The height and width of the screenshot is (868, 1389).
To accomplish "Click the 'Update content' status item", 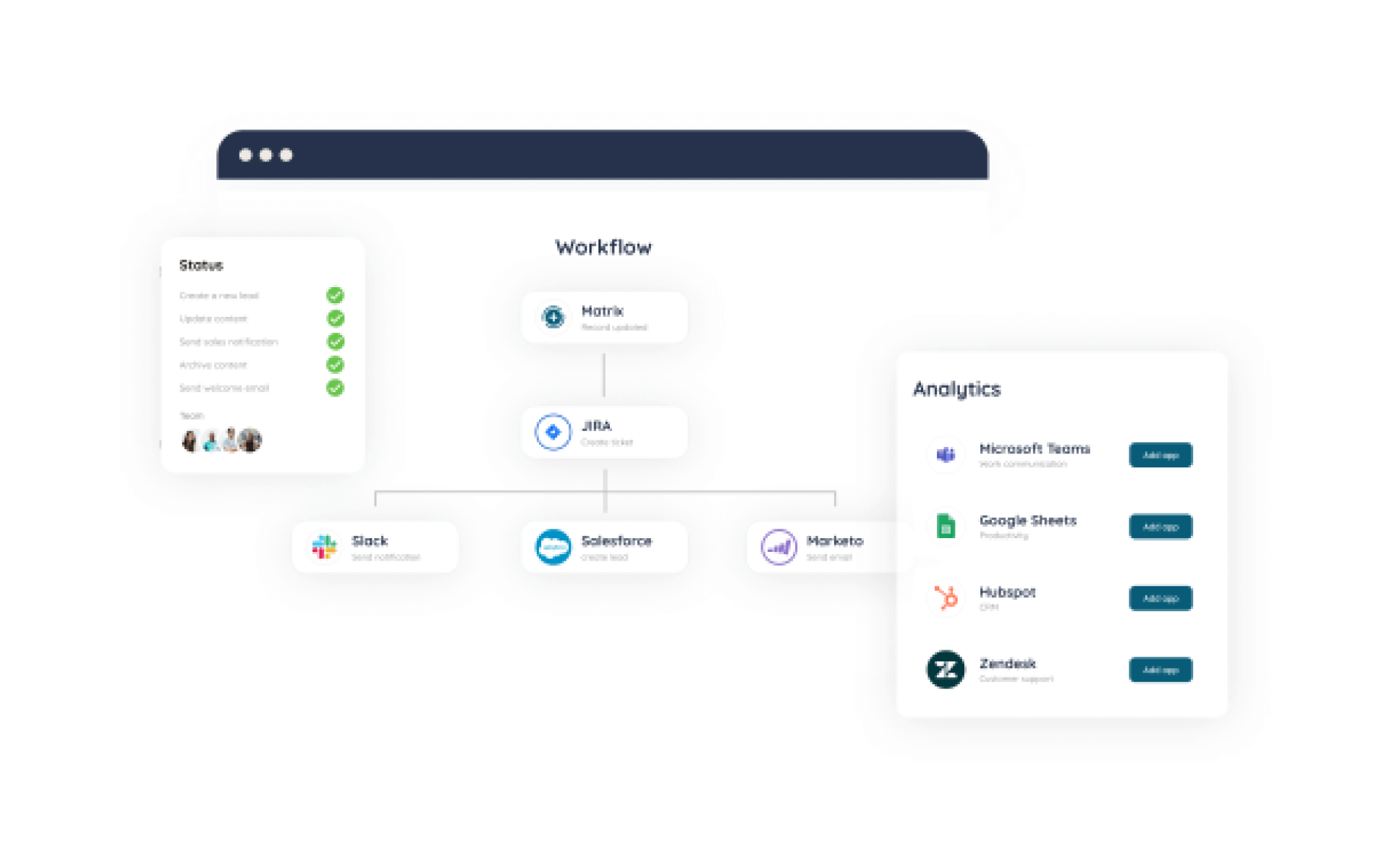I will point(213,318).
